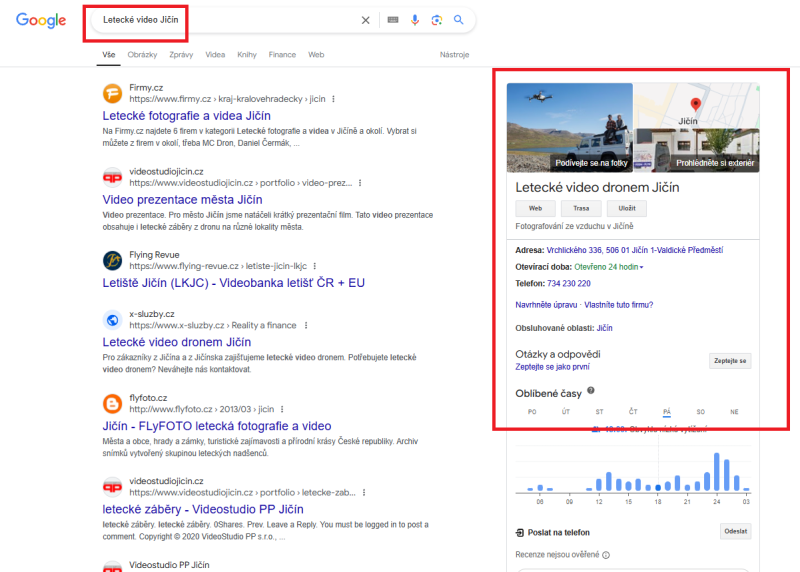Switch to the Finance tab

pos(282,55)
